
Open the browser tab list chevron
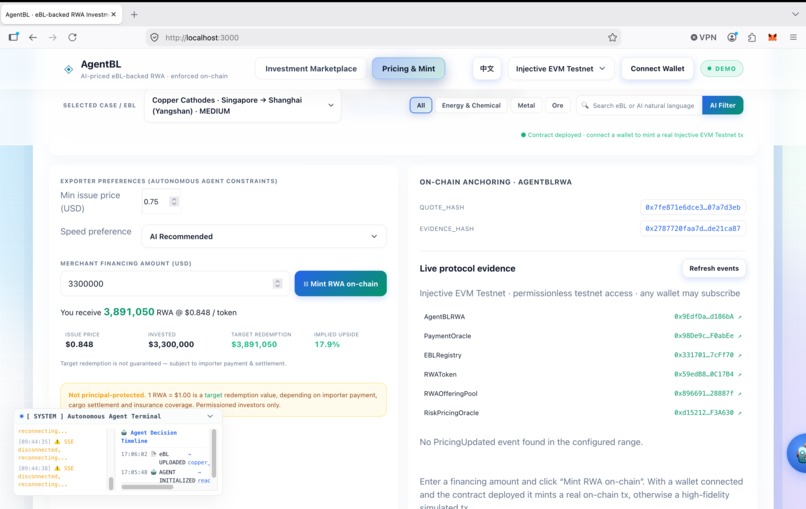795,14
